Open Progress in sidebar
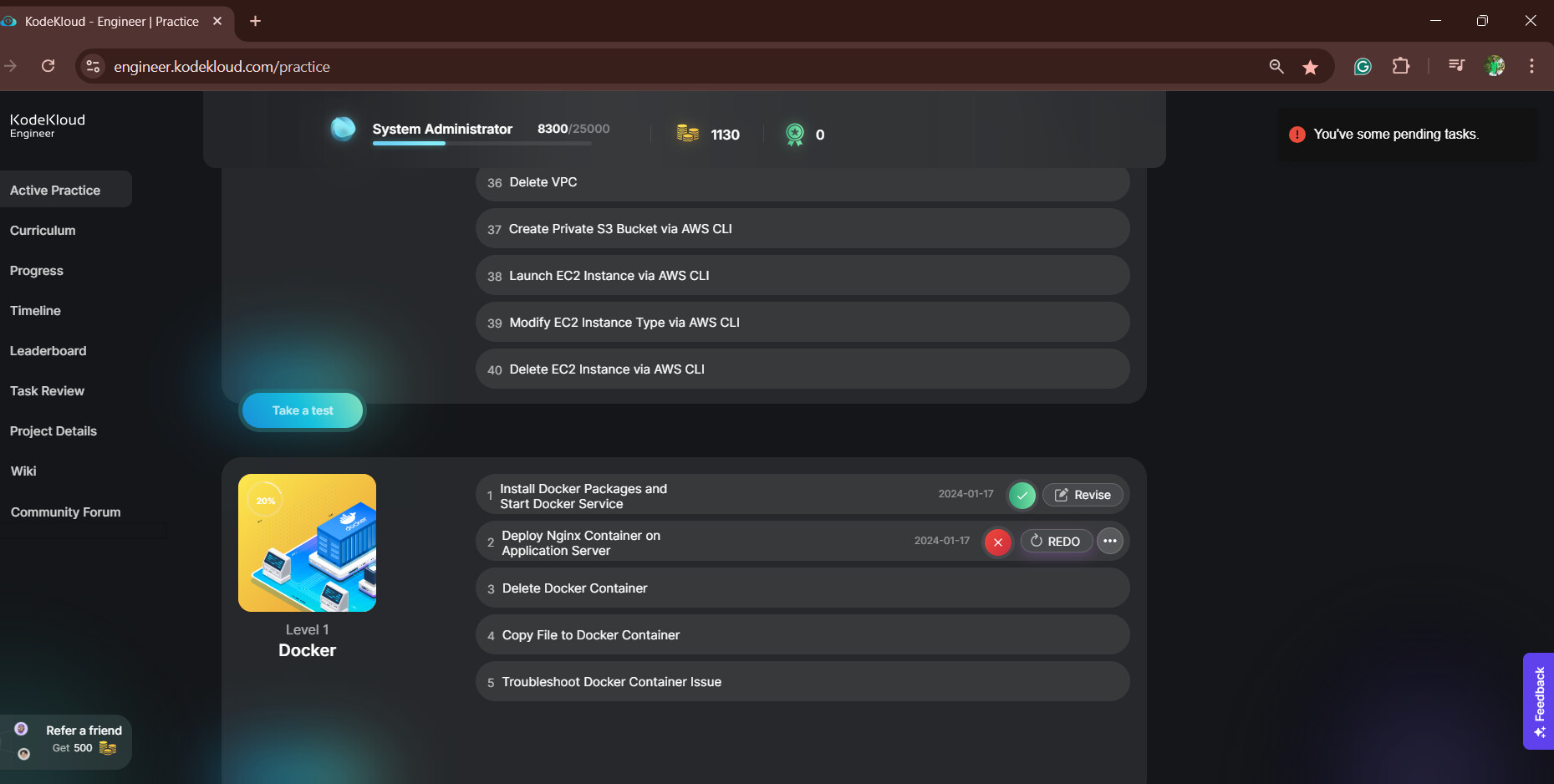The width and height of the screenshot is (1554, 784). pyautogui.click(x=37, y=271)
